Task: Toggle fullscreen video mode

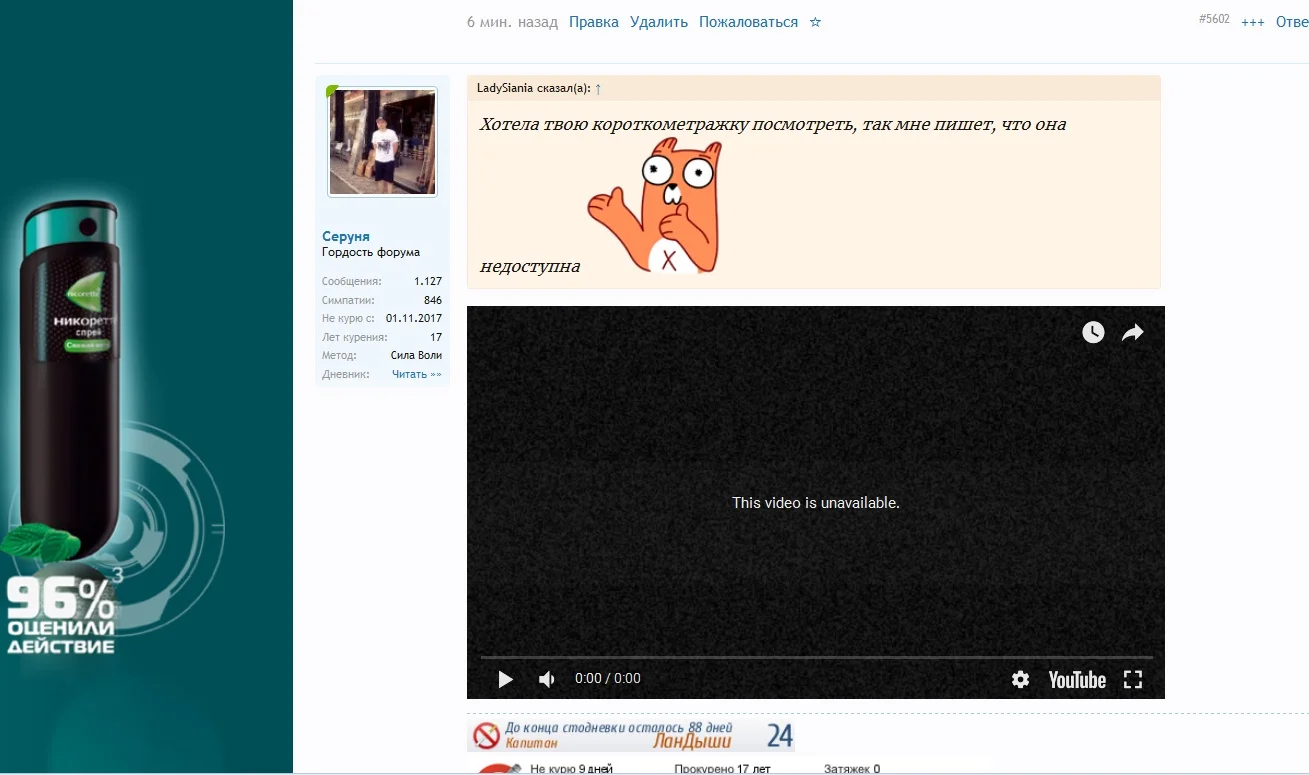Action: [1132, 679]
